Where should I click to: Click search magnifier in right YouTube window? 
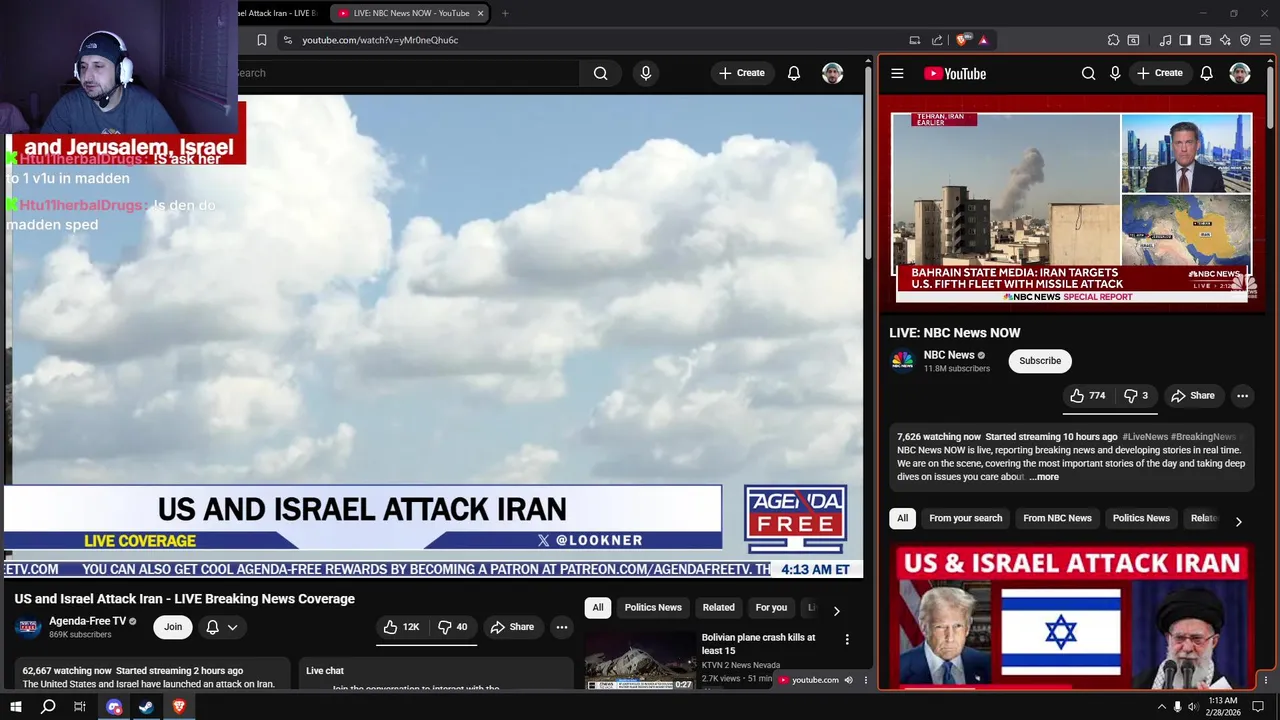click(1088, 73)
